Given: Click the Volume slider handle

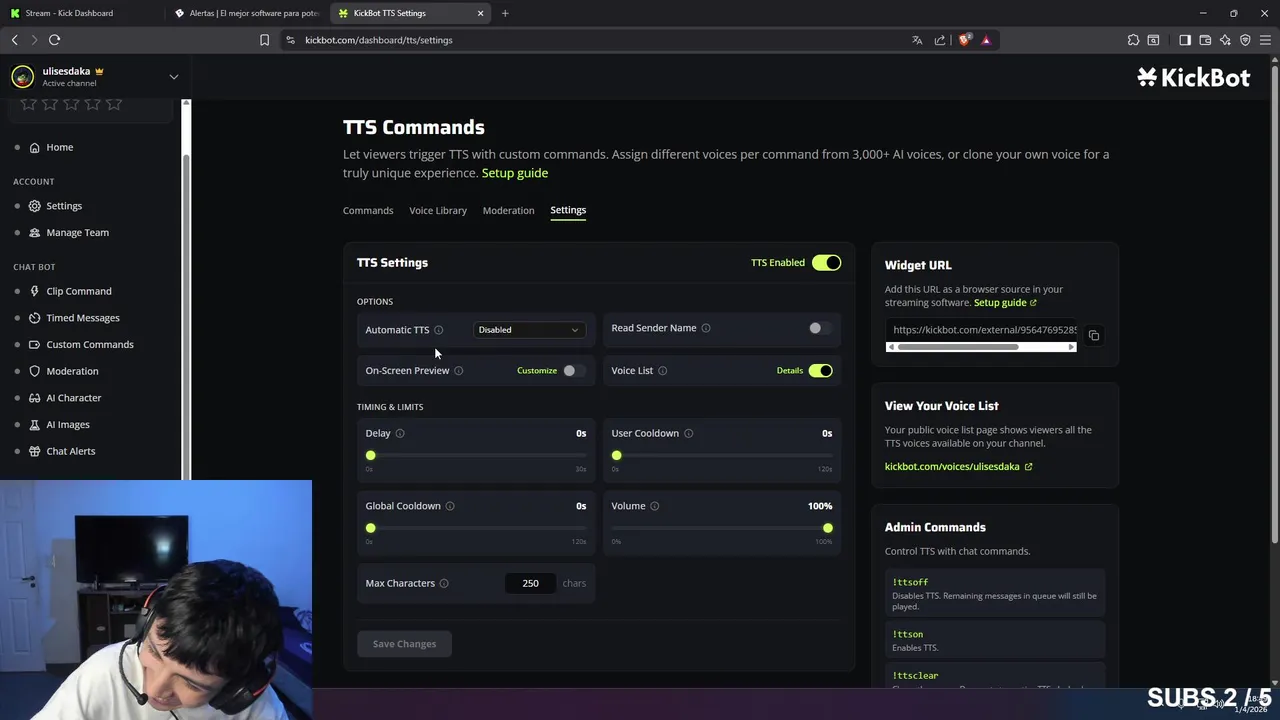Looking at the screenshot, I should point(827,528).
